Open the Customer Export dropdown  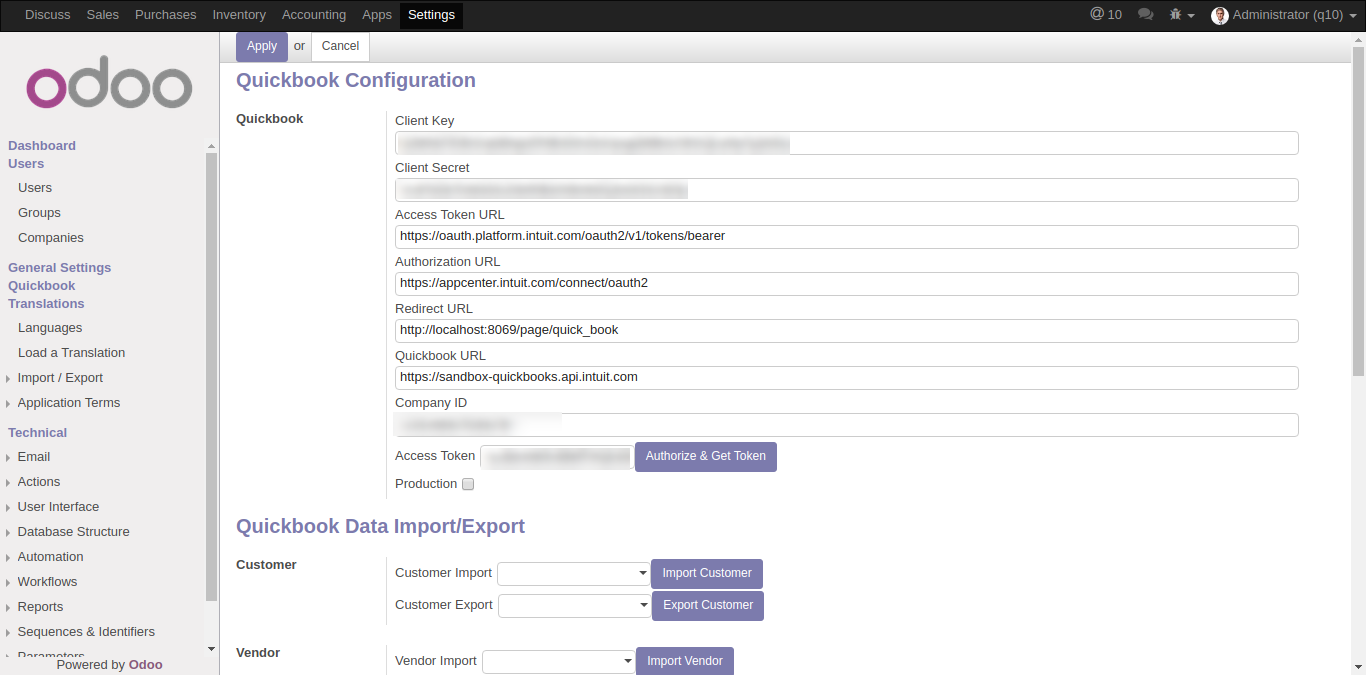pos(575,606)
